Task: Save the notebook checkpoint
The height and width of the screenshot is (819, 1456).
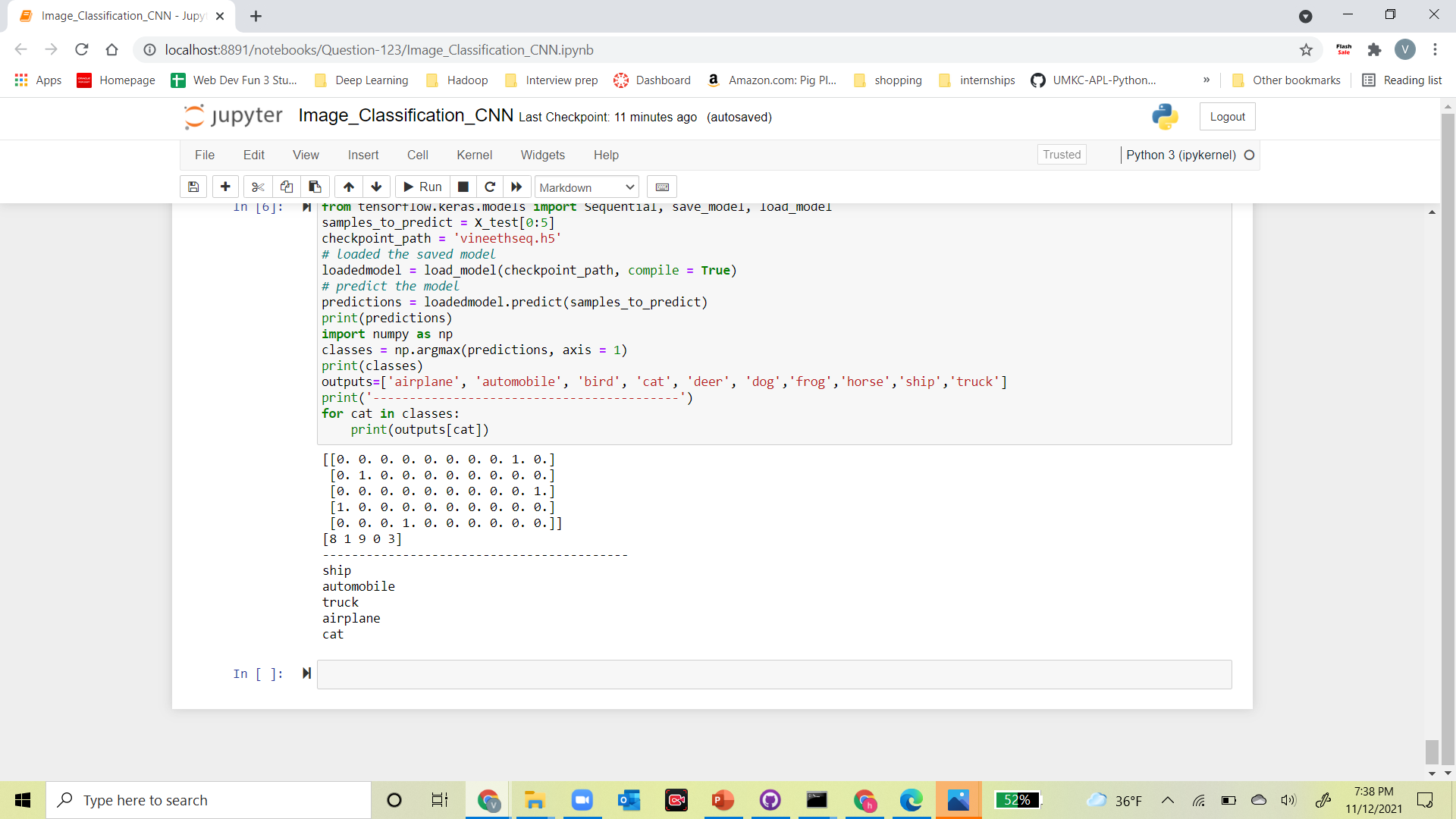Action: [x=193, y=187]
